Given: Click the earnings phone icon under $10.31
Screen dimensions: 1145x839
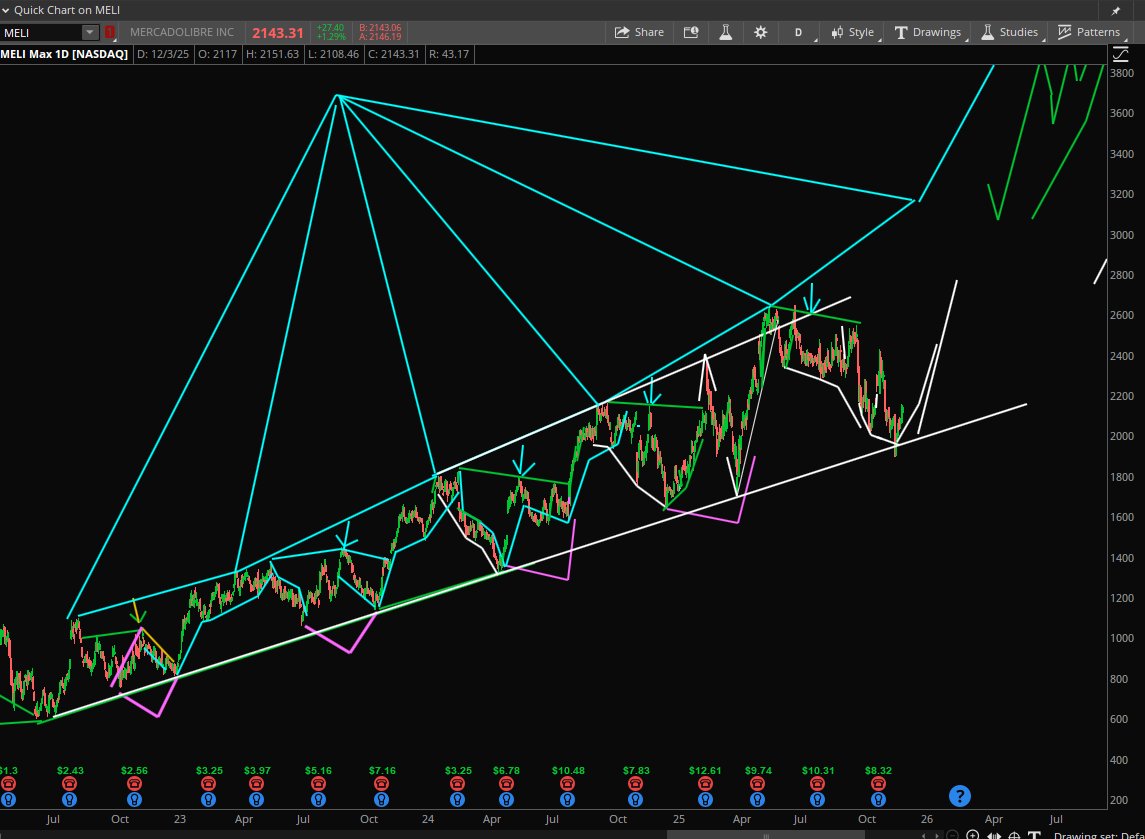Looking at the screenshot, I should [817, 784].
